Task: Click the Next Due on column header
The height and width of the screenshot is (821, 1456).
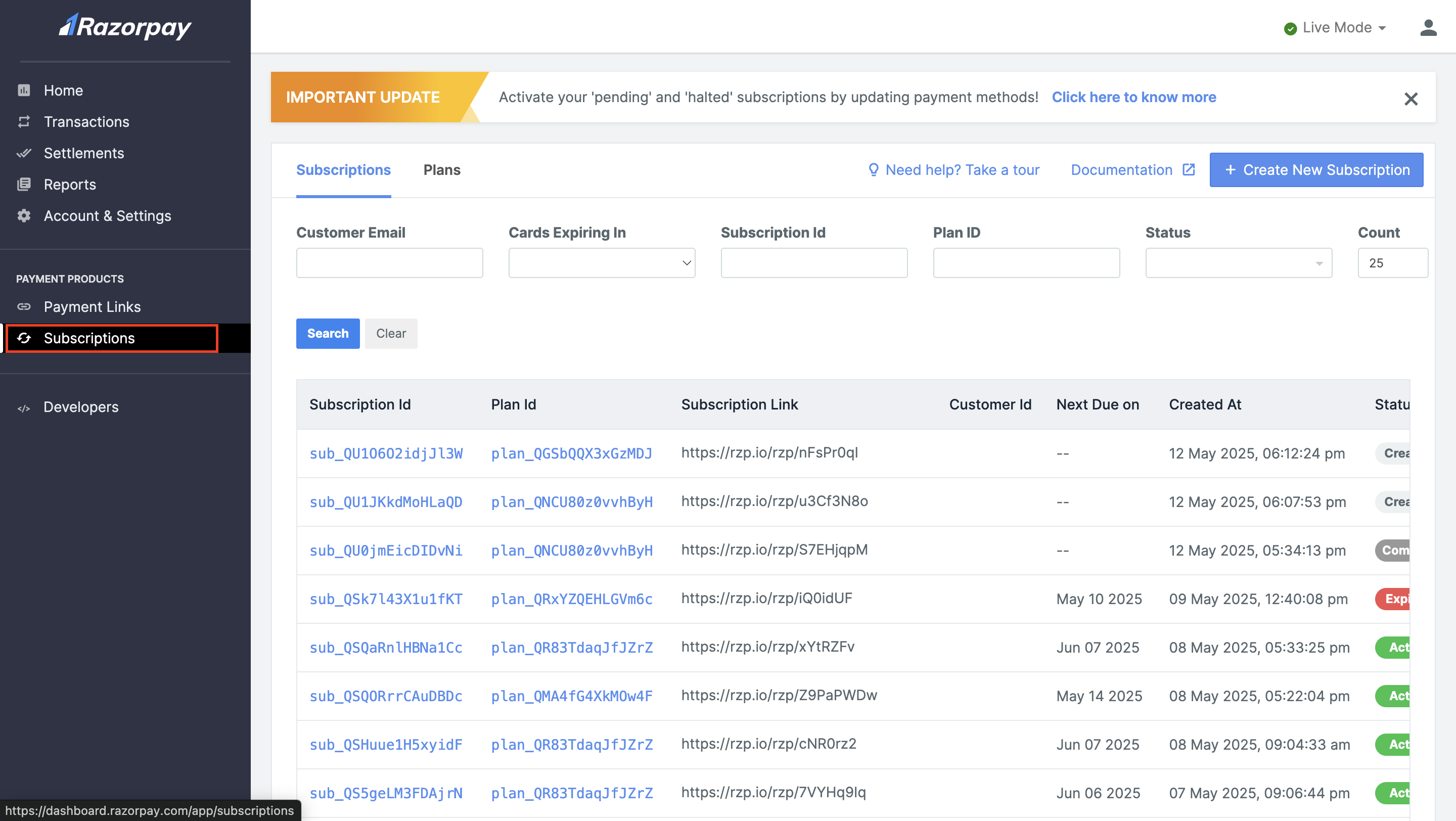Action: [1098, 404]
